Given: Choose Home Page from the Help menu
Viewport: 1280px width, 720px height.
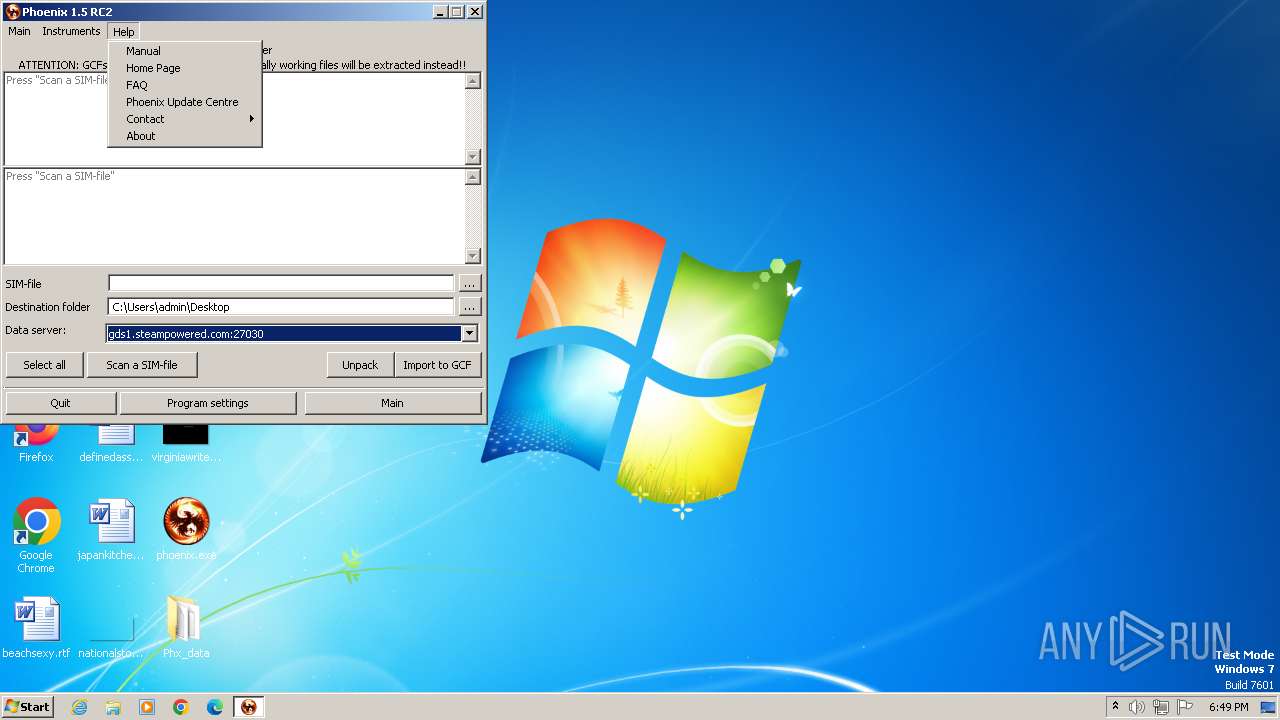Looking at the screenshot, I should tap(184, 68).
